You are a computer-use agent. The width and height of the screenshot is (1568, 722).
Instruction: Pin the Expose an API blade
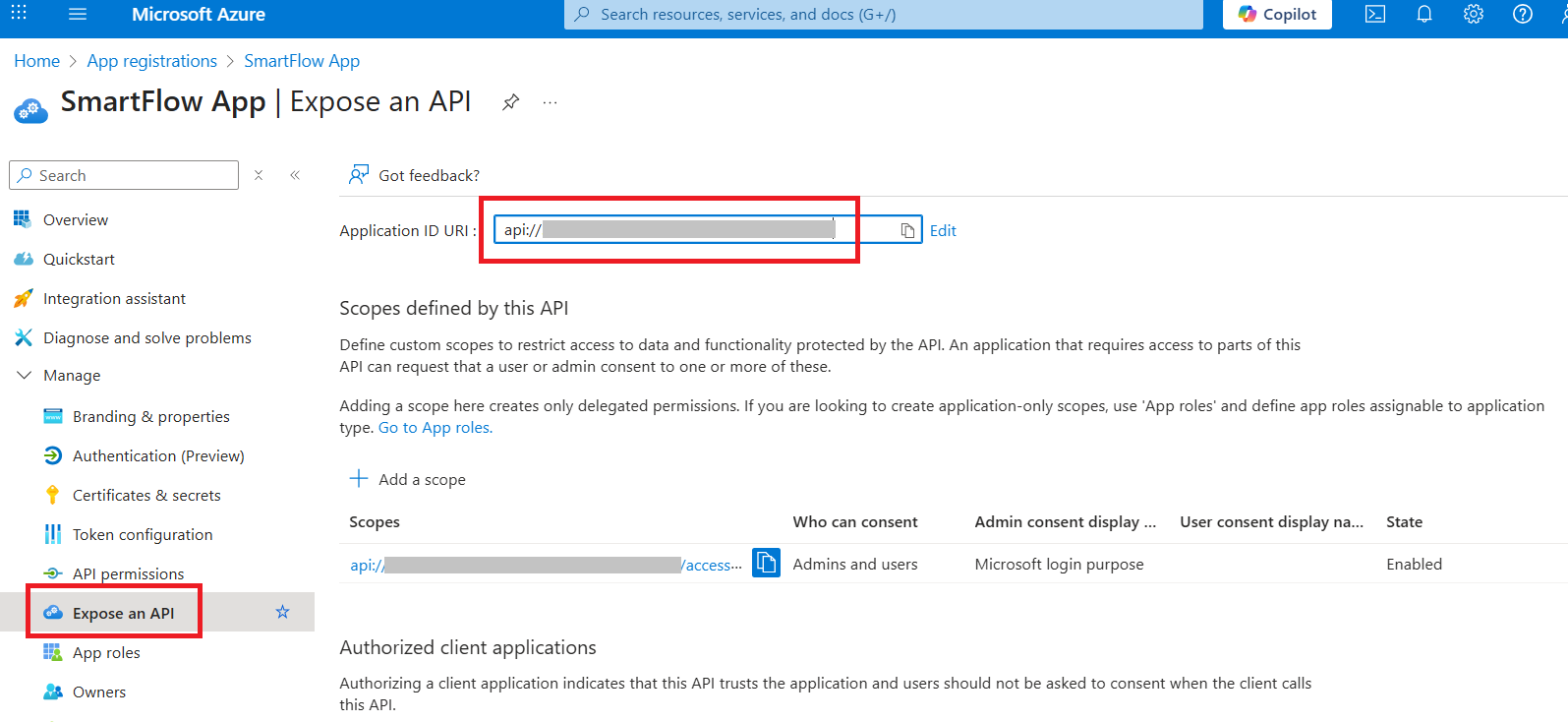(x=510, y=102)
